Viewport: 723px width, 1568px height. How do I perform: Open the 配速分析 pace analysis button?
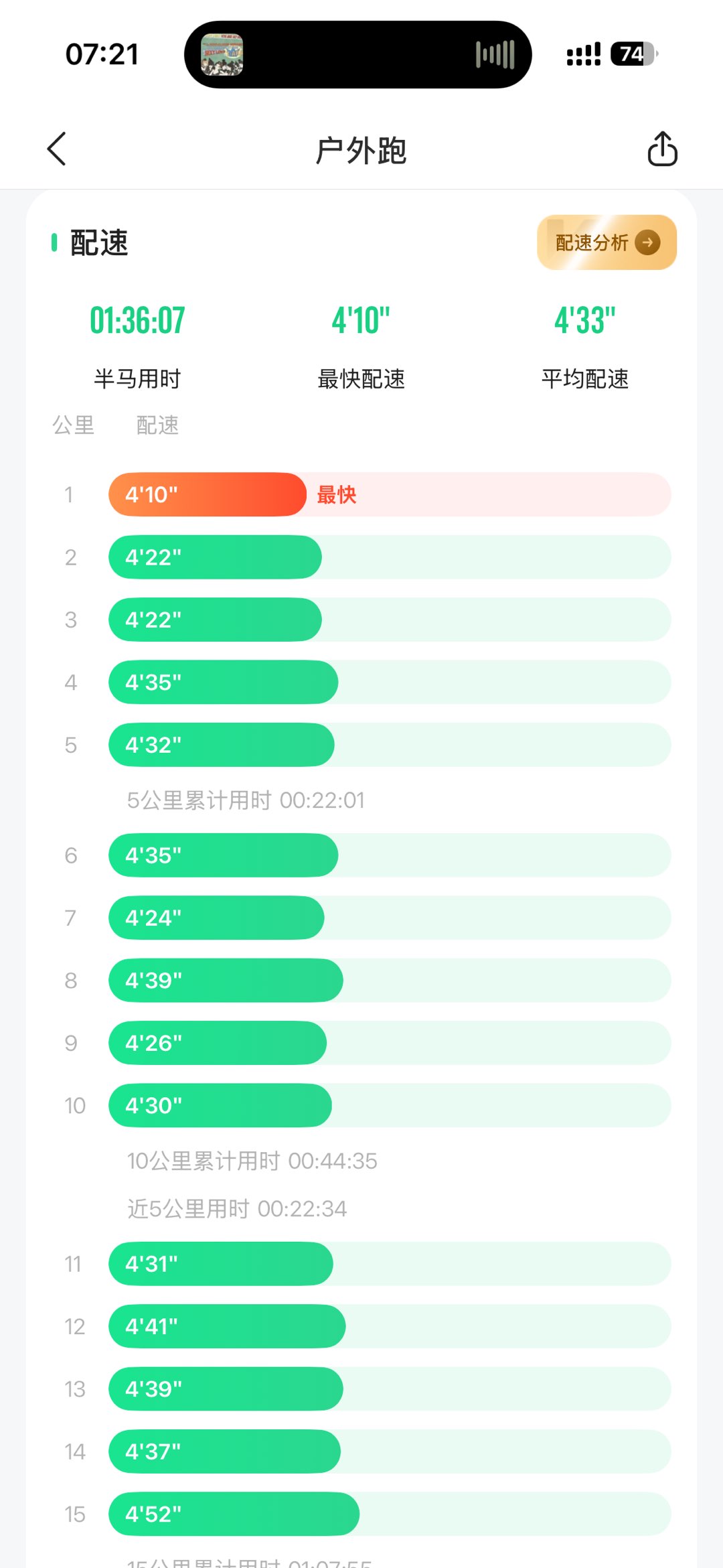tap(606, 242)
